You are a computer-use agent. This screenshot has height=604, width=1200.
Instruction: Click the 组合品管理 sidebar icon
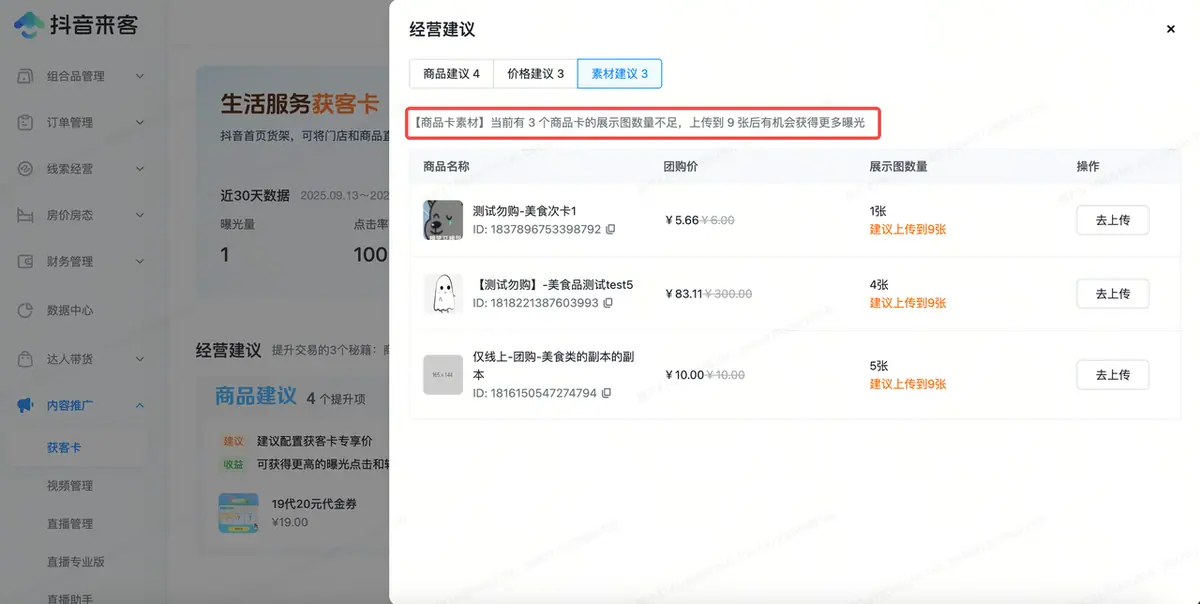pos(27,76)
